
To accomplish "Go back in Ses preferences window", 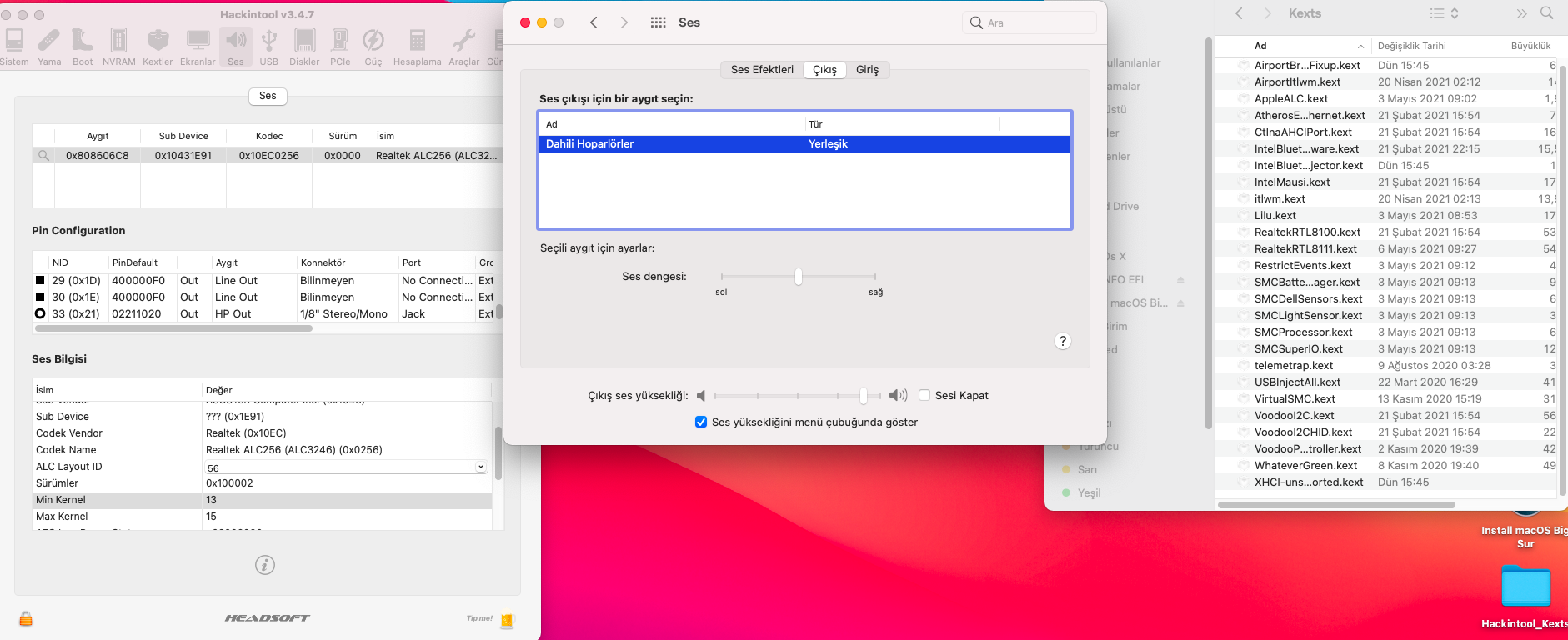I will 594,22.
